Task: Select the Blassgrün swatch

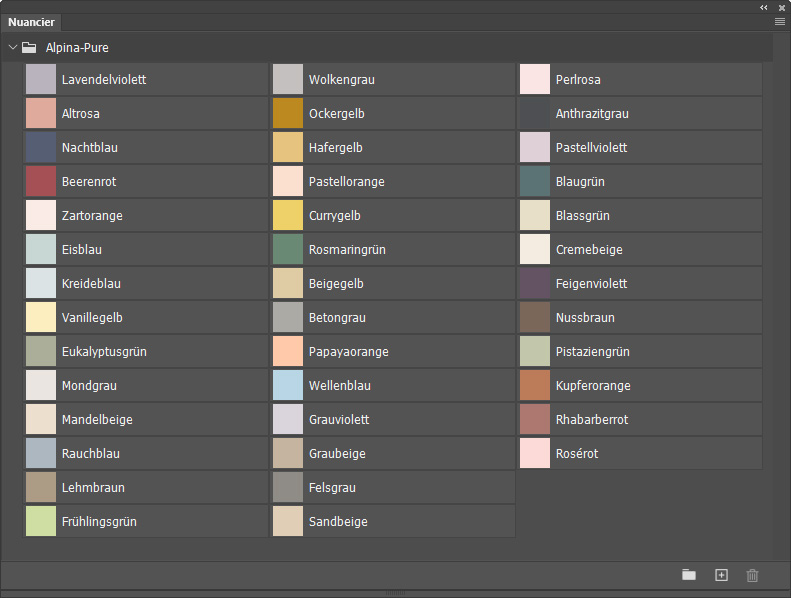Action: (535, 215)
